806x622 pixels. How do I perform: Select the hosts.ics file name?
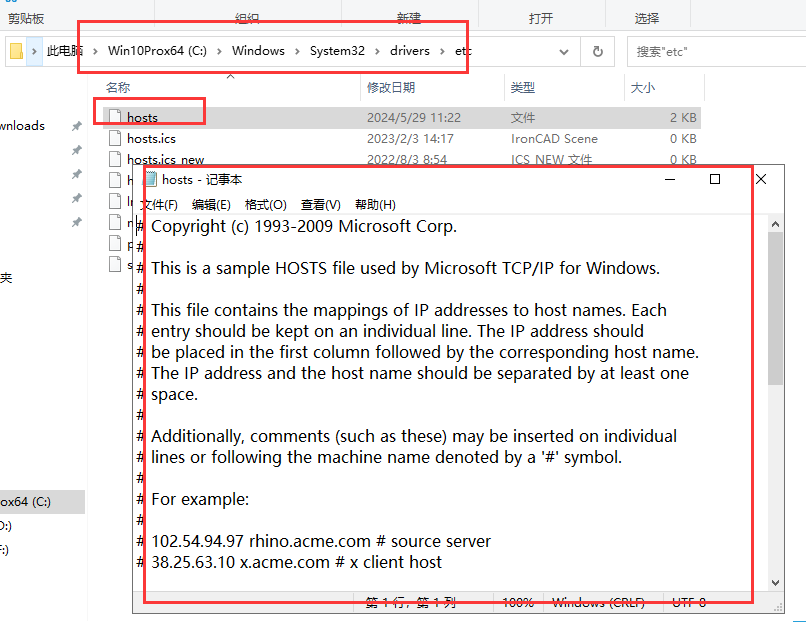(x=151, y=139)
